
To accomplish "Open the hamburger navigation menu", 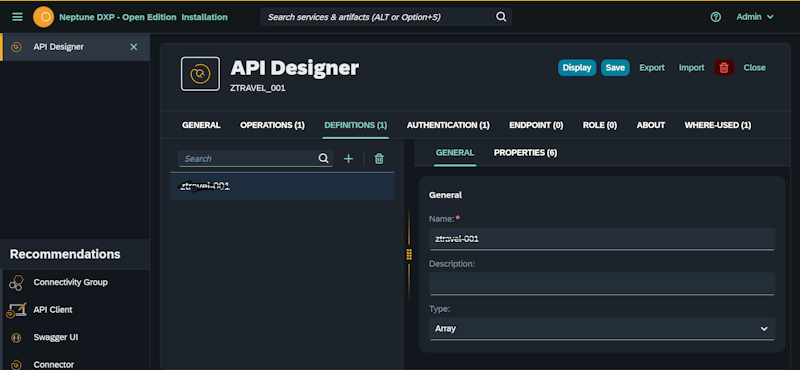I will pyautogui.click(x=17, y=17).
